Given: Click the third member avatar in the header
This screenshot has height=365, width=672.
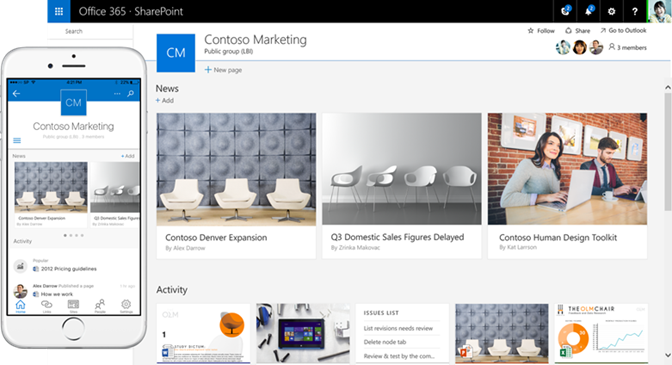Looking at the screenshot, I should click(596, 48).
